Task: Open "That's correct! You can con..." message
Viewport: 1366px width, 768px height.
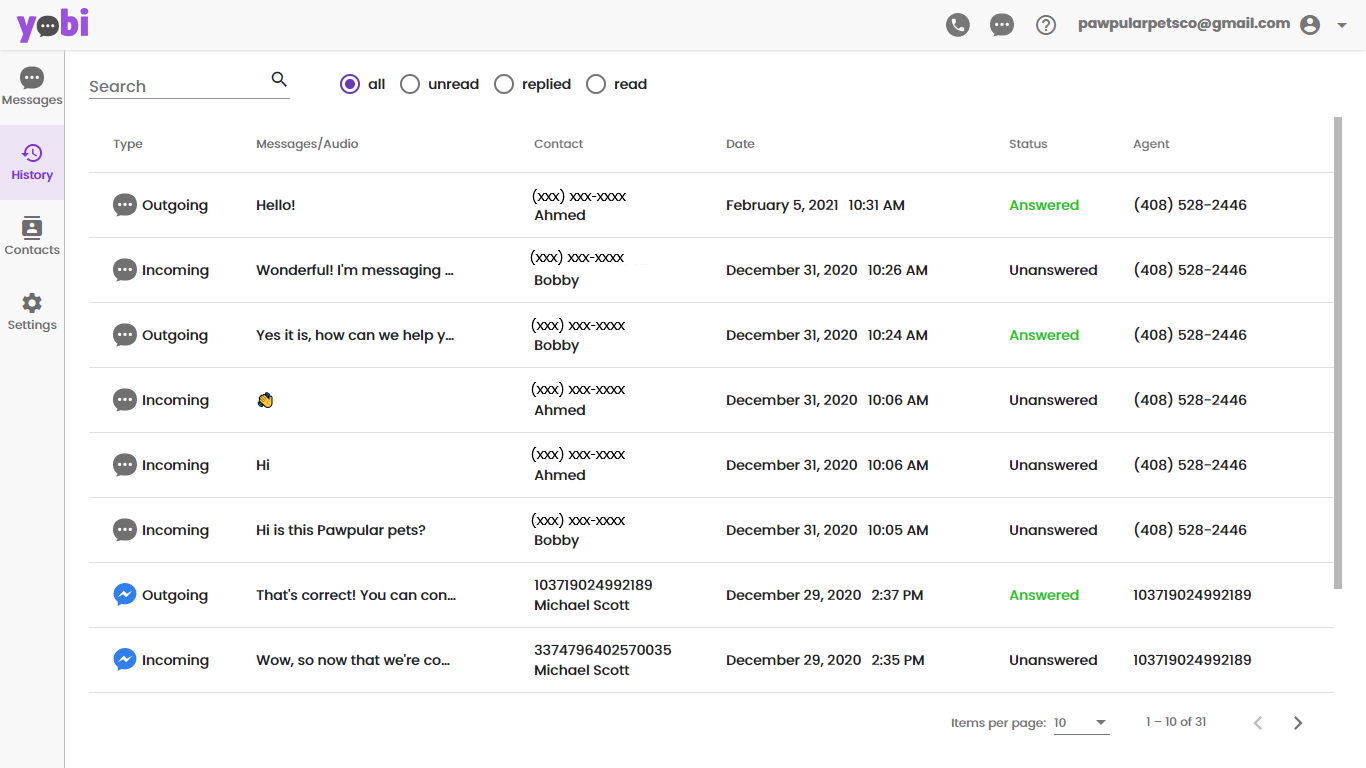Action: tap(356, 595)
